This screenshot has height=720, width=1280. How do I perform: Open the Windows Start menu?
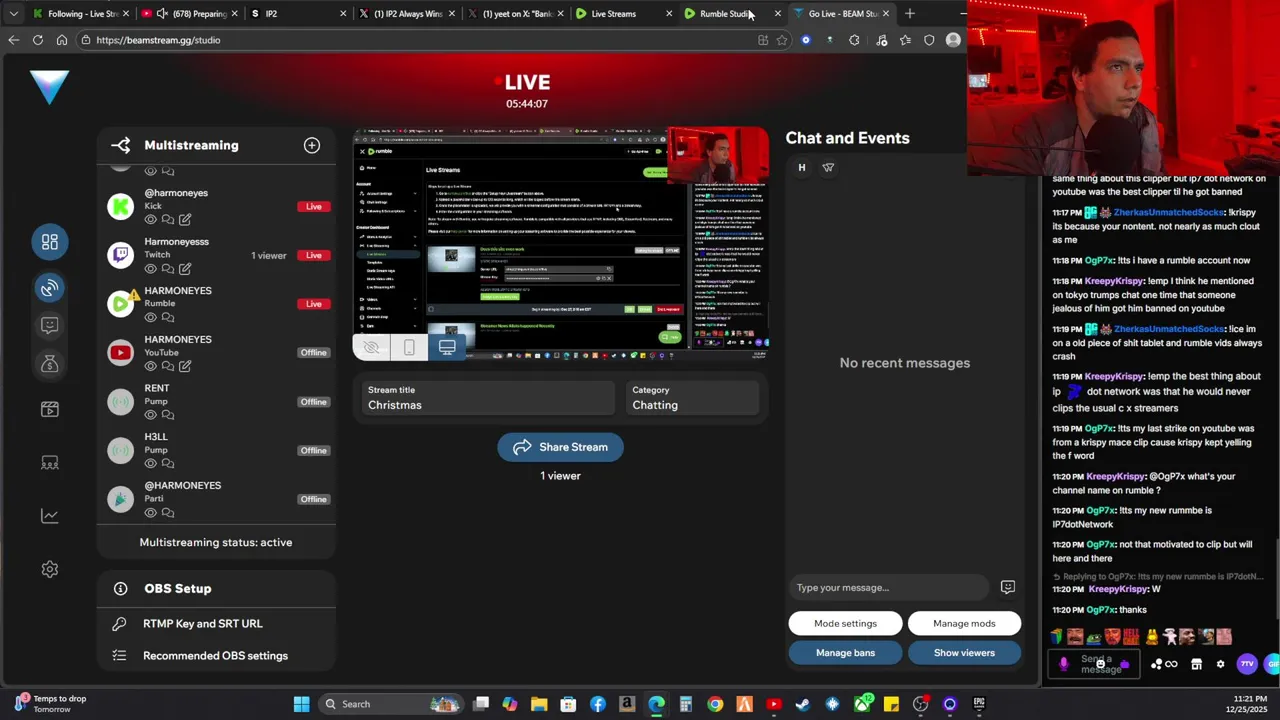pos(301,704)
